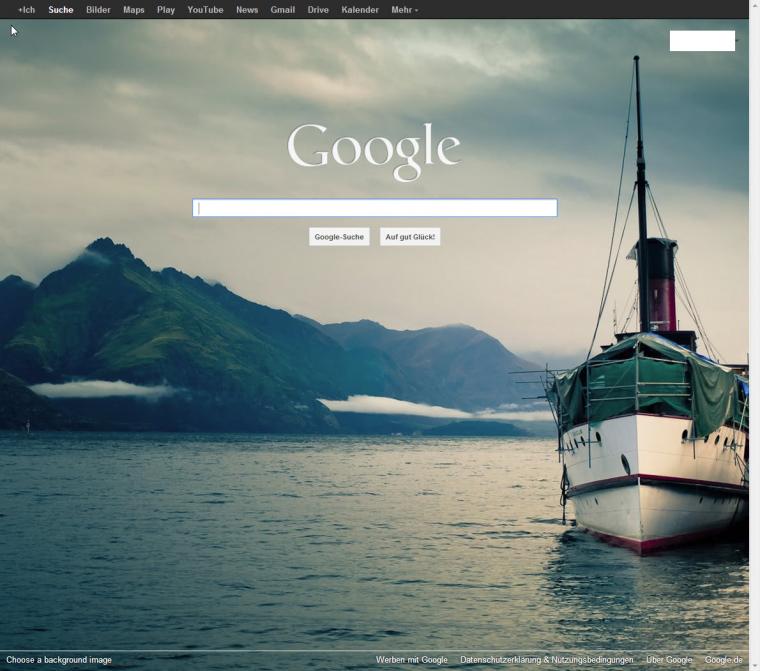Open Play in the navigation bar
760x671 pixels.
tap(166, 10)
